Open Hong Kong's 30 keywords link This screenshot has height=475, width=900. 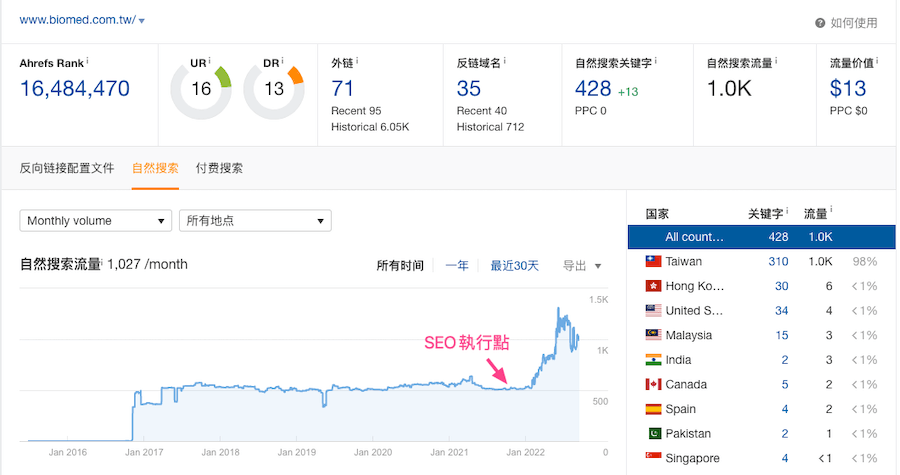(x=782, y=286)
